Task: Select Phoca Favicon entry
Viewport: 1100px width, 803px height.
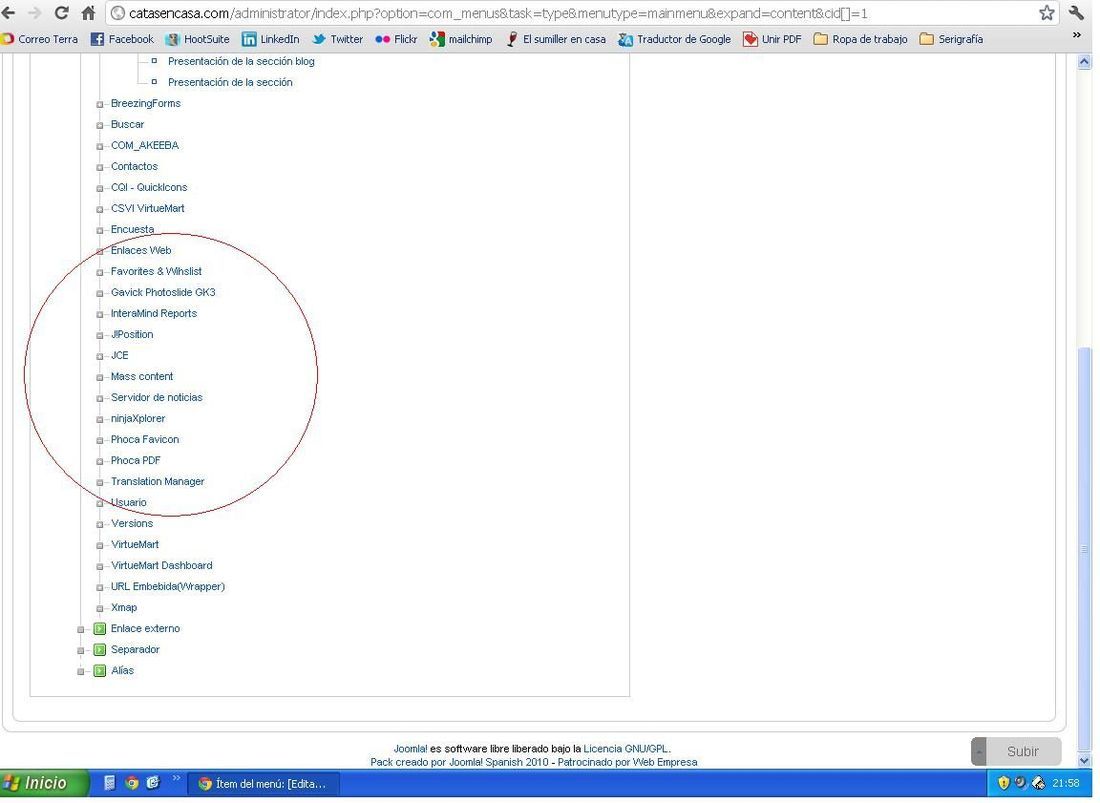Action: pyautogui.click(x=145, y=440)
